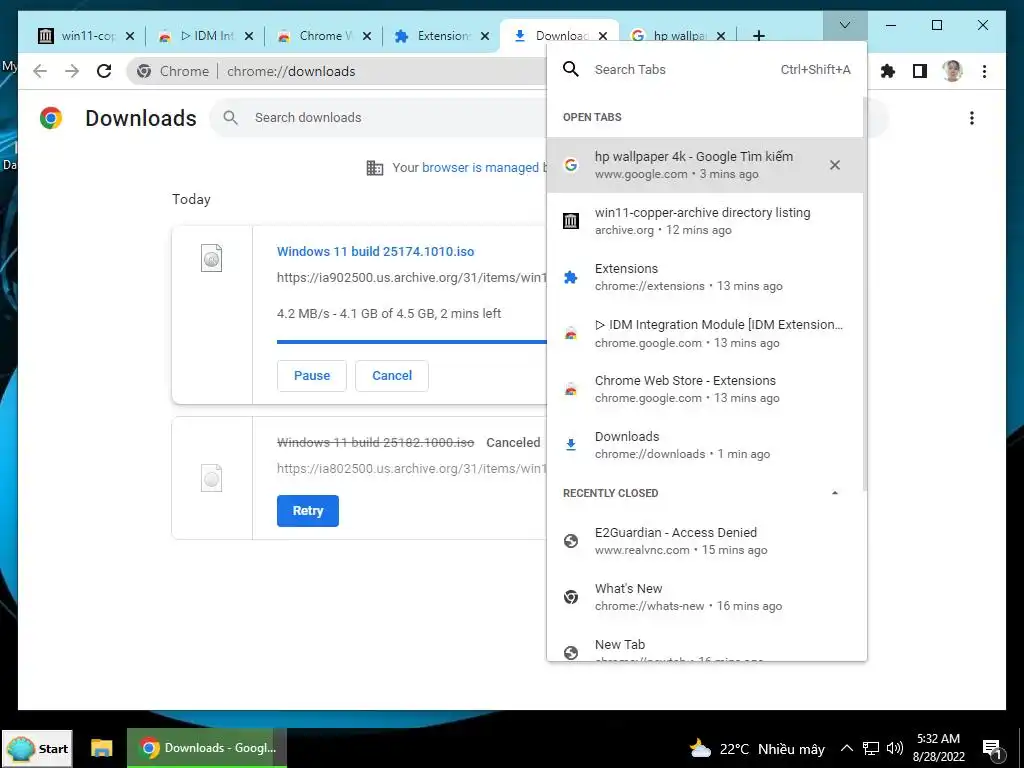Pause the Windows 11 build 25174 download
1024x768 pixels.
(312, 376)
